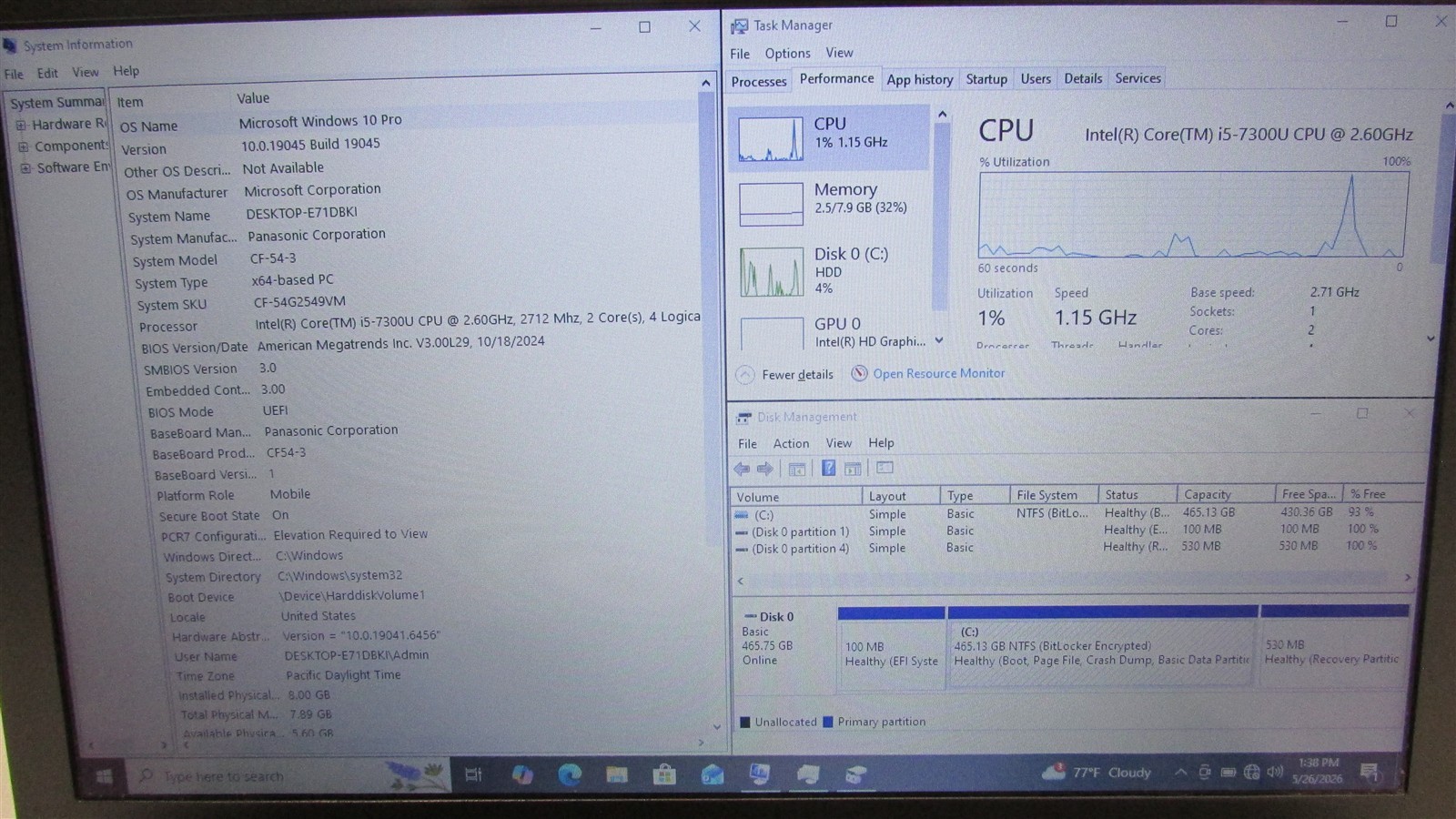Select the 100 MB EFI System partition block

(891, 651)
